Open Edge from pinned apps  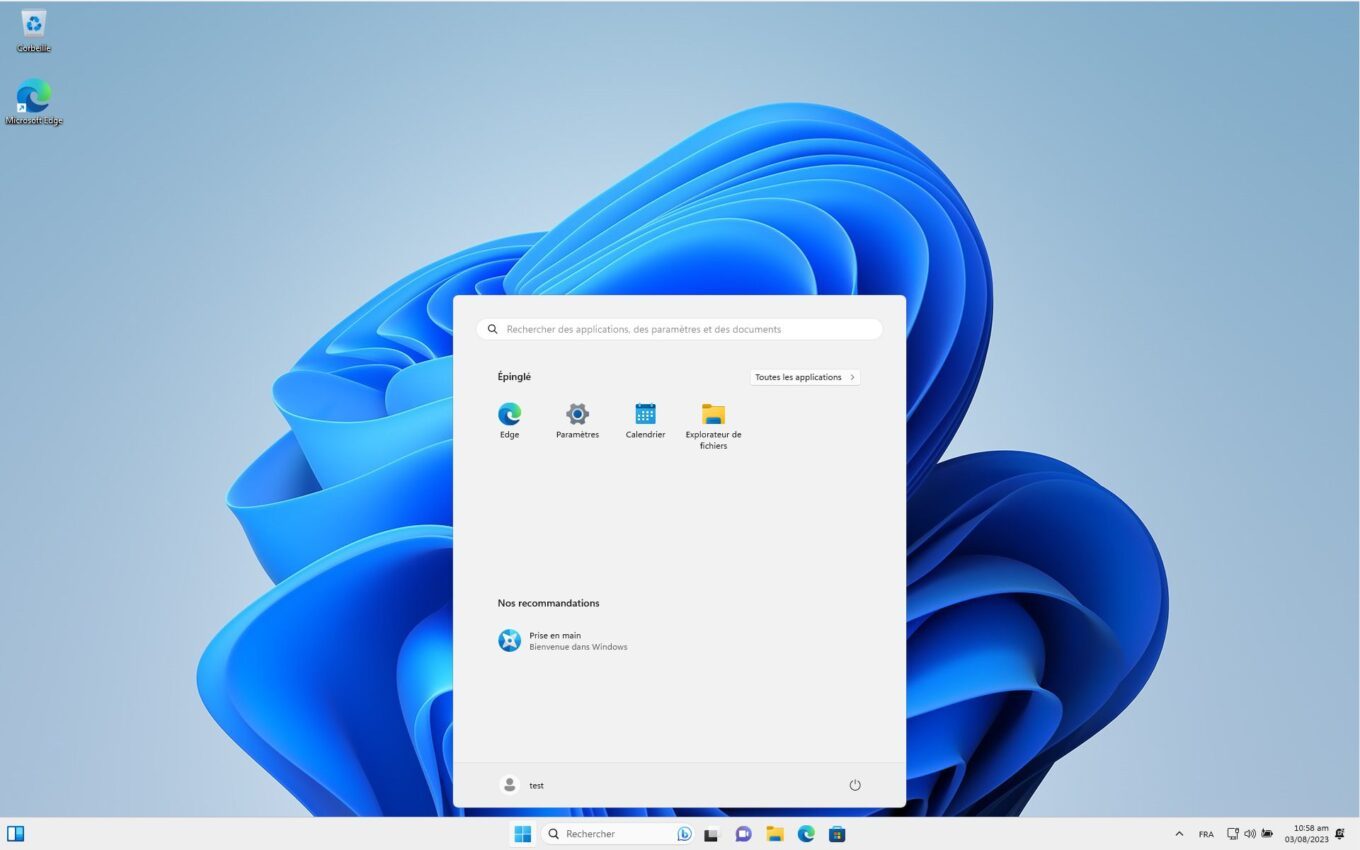[x=509, y=421]
